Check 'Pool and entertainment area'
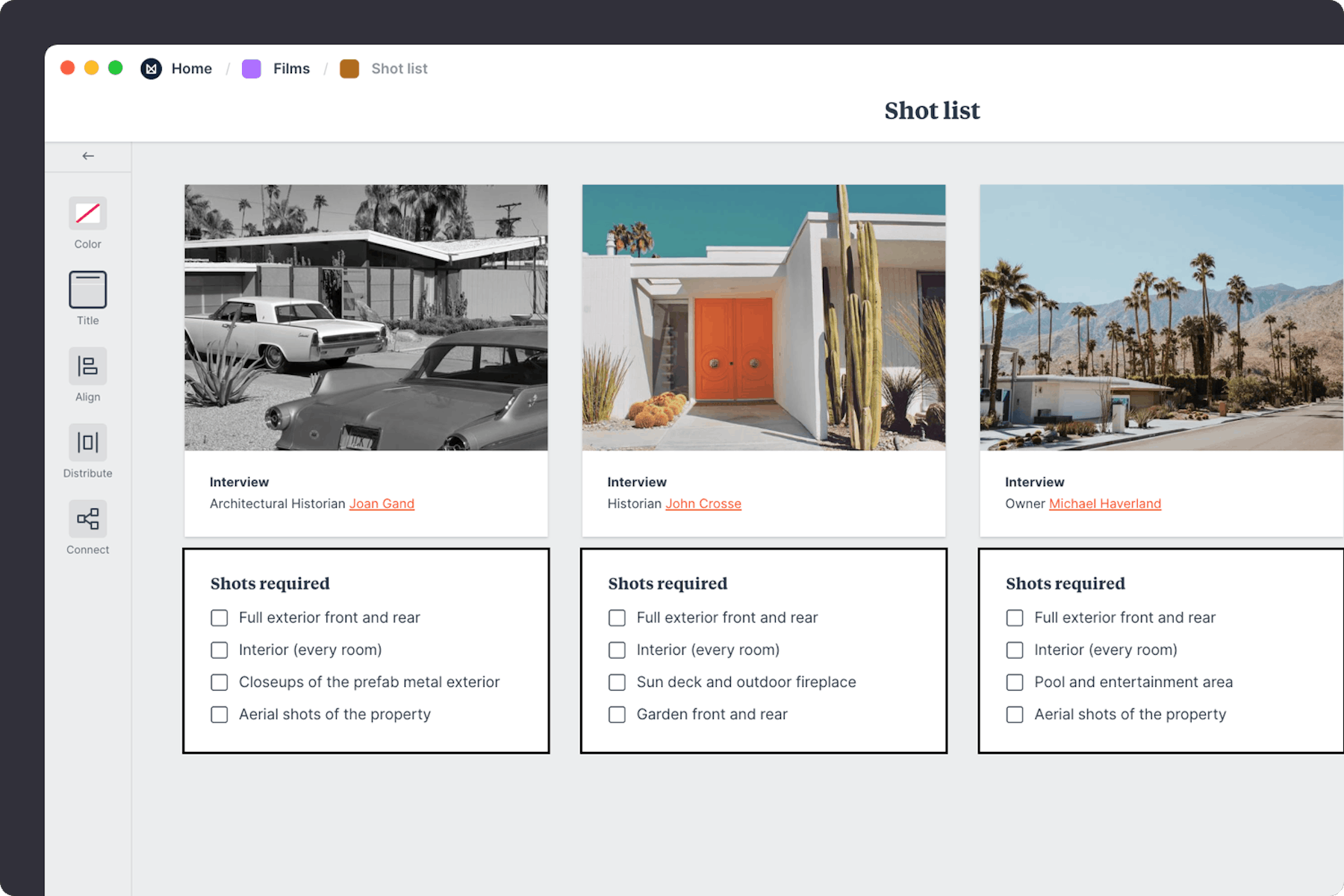Viewport: 1344px width, 896px height. [x=1015, y=682]
